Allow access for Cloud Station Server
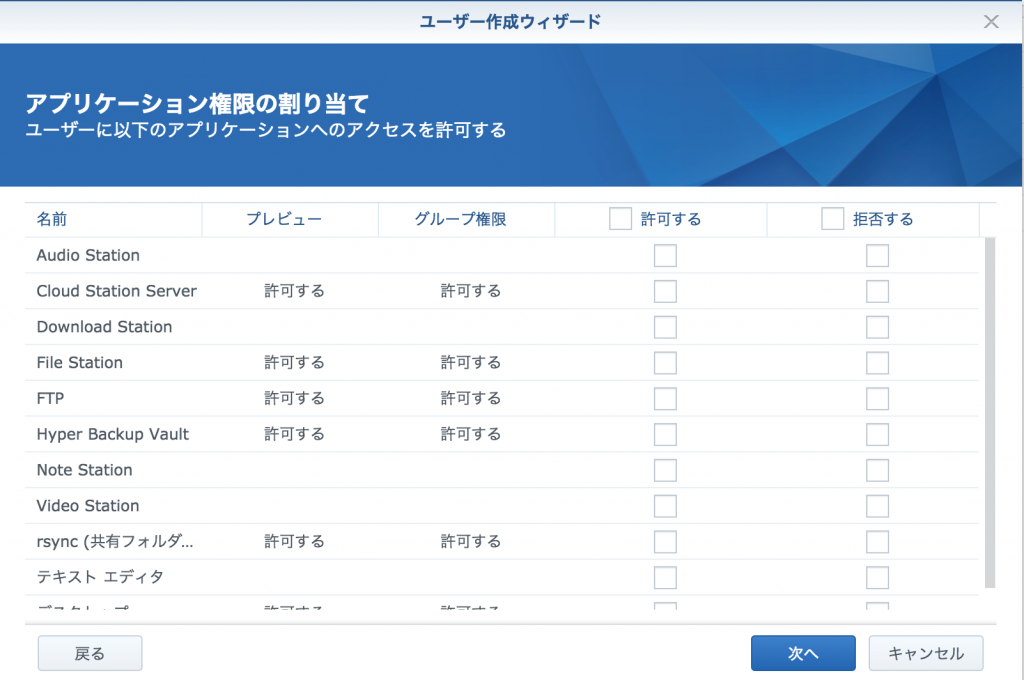This screenshot has width=1024, height=680. (x=665, y=291)
